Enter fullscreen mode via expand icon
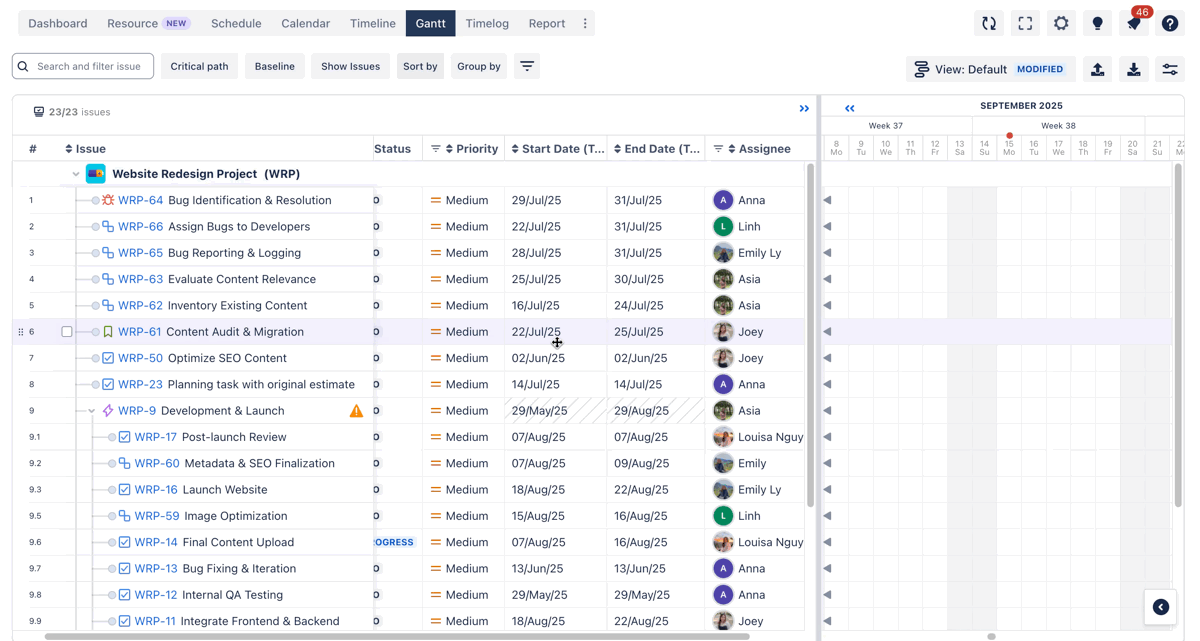Screen dimensions: 1200x641 point(1025,23)
